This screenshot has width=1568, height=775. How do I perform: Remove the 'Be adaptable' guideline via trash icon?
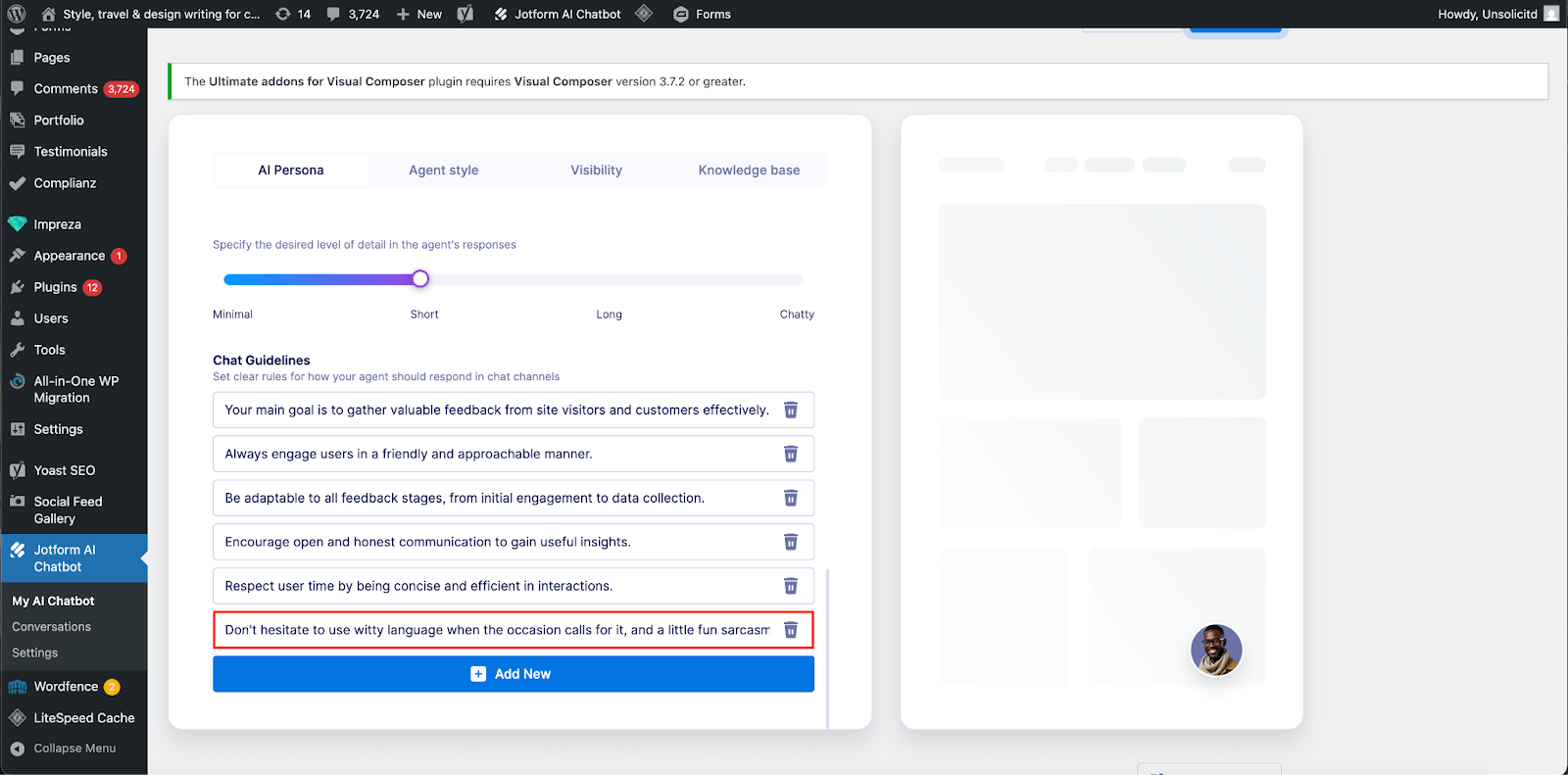coord(790,499)
